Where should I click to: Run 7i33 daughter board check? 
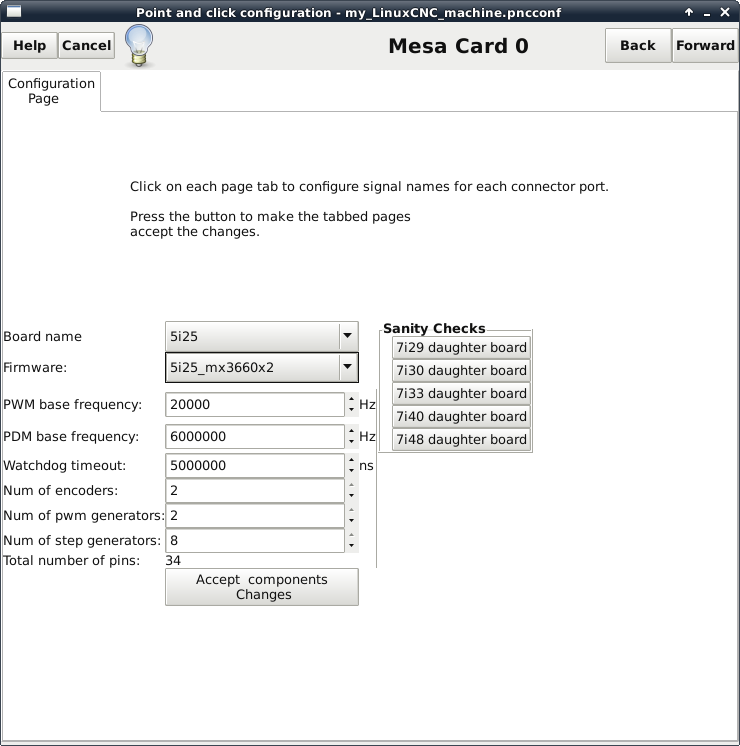(x=460, y=394)
